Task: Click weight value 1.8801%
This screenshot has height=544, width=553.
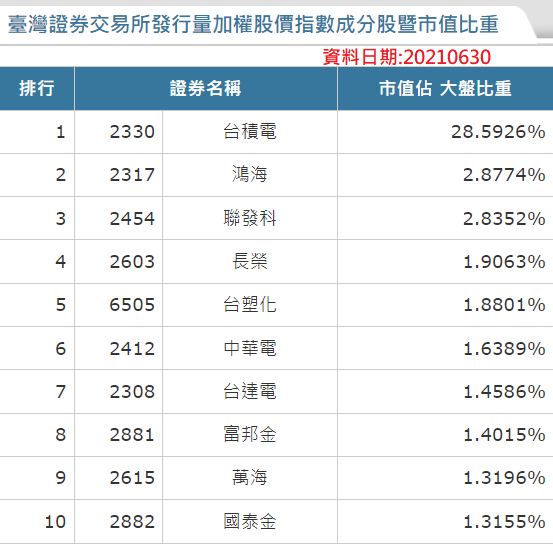Action: (x=504, y=305)
